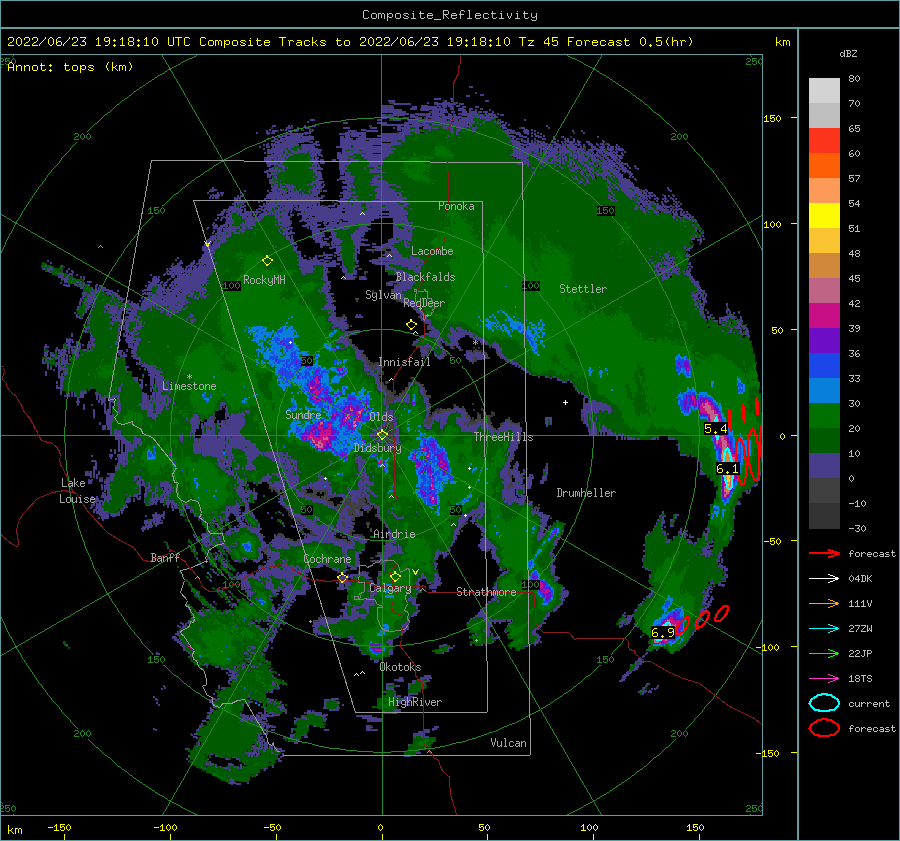This screenshot has height=841, width=900.
Task: Click the magenta 18TS arrow legend icon
Action: pos(824,679)
